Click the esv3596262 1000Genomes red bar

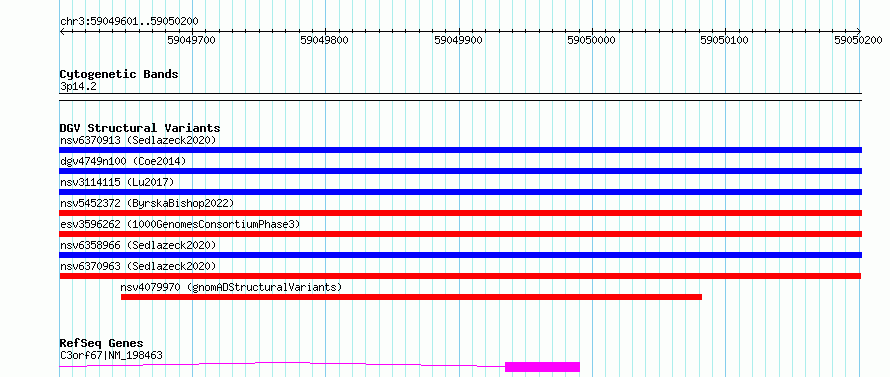(460, 234)
